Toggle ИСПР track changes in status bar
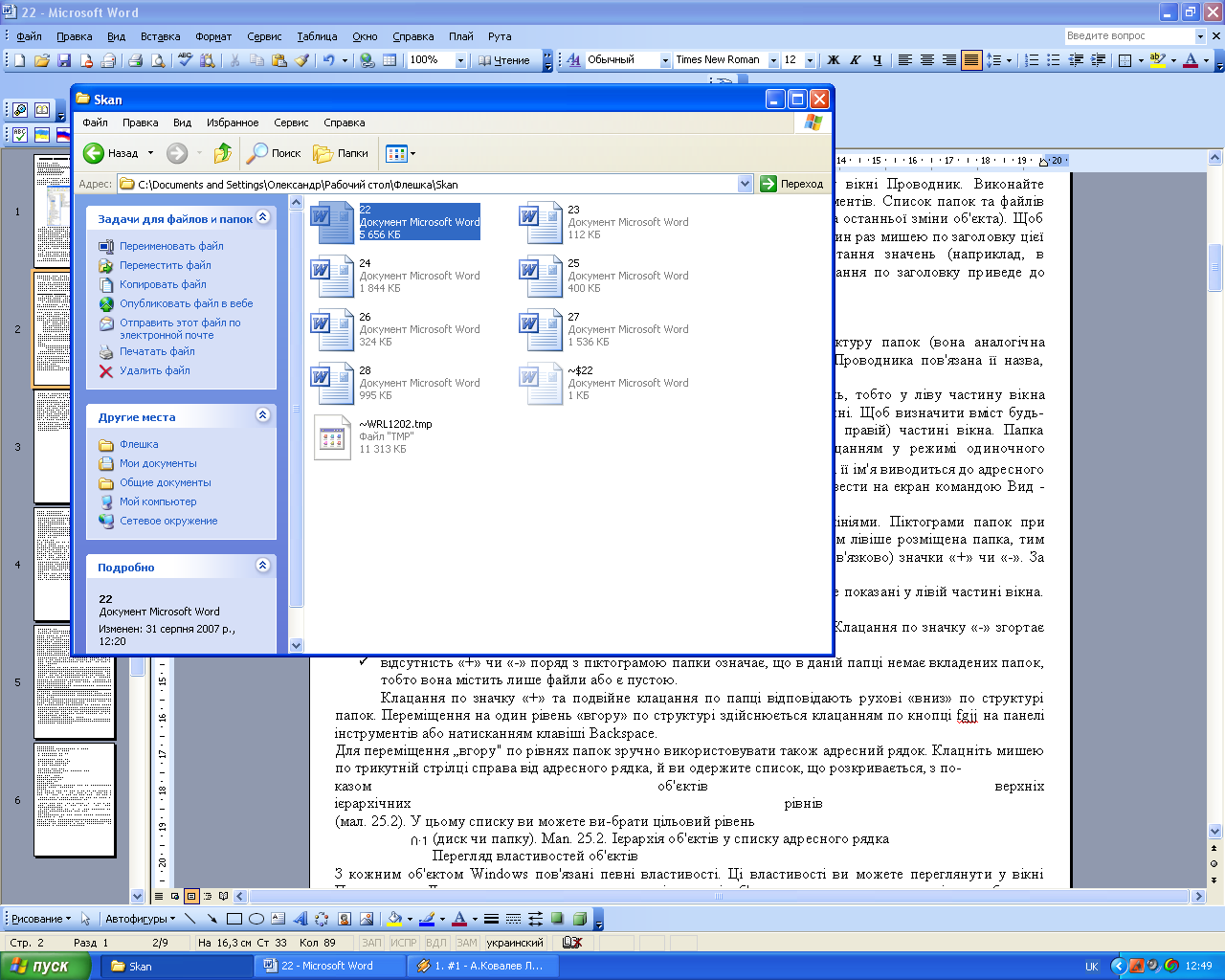The image size is (1225, 980). (404, 943)
